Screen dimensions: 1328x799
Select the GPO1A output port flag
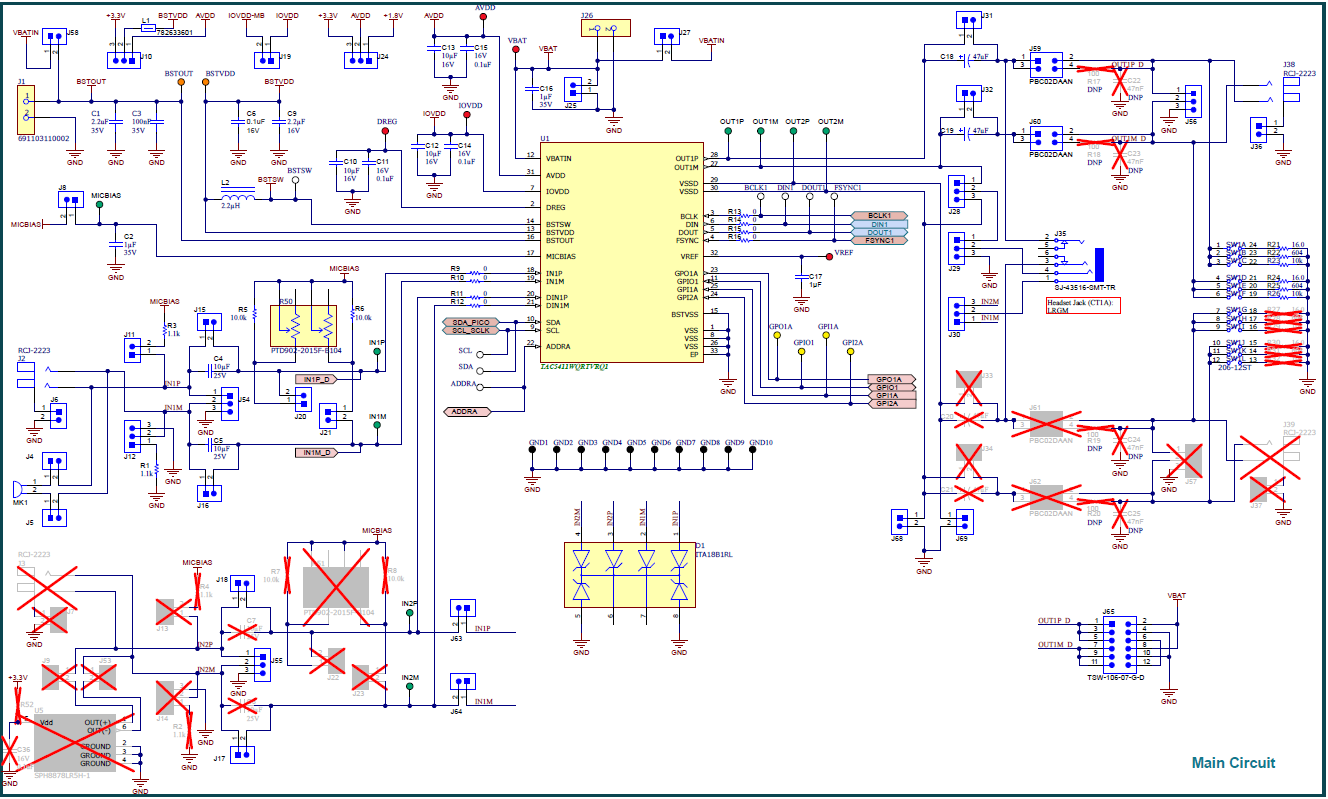[890, 380]
